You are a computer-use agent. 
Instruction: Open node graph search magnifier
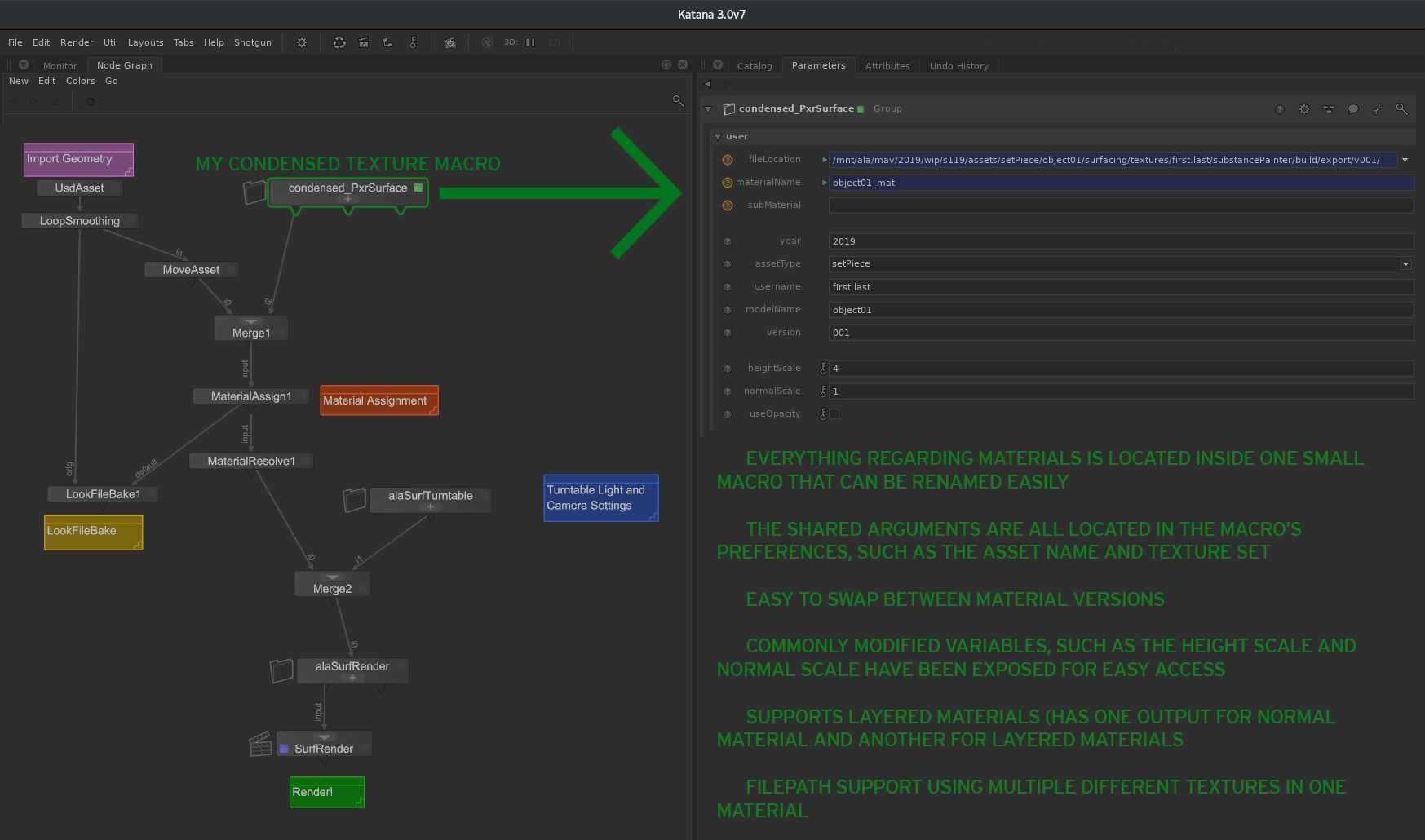pos(678,101)
